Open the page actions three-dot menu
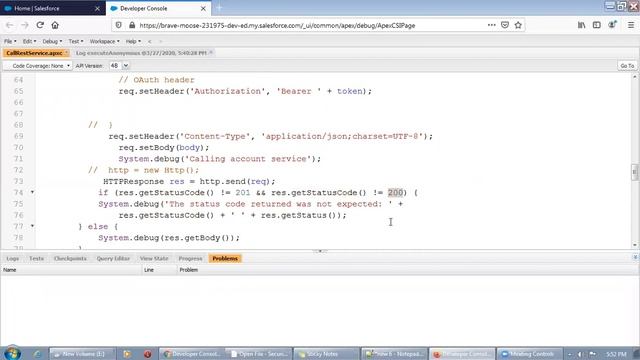 point(491,25)
